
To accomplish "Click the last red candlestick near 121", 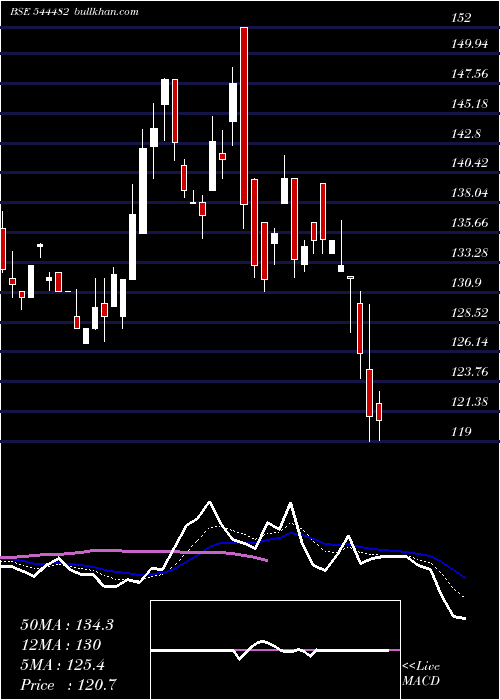I will [x=379, y=412].
